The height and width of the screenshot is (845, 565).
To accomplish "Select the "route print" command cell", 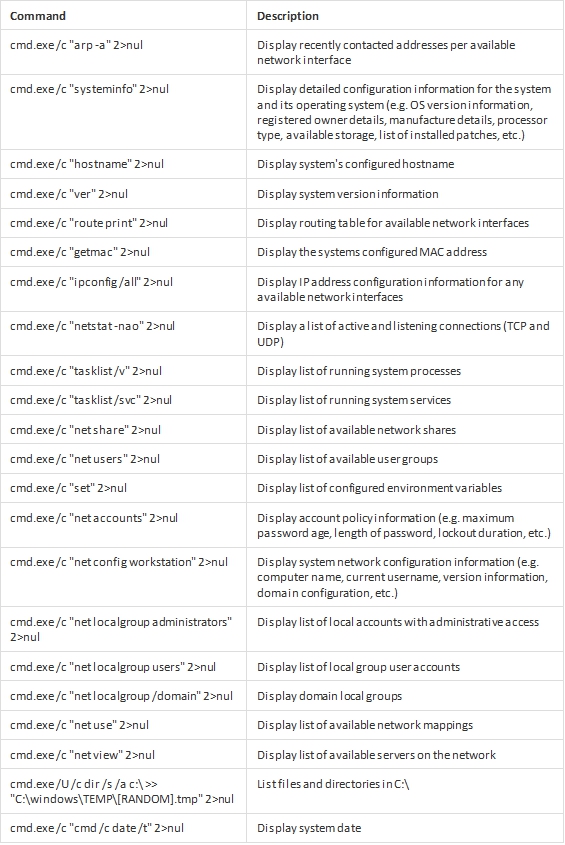I will coord(123,223).
